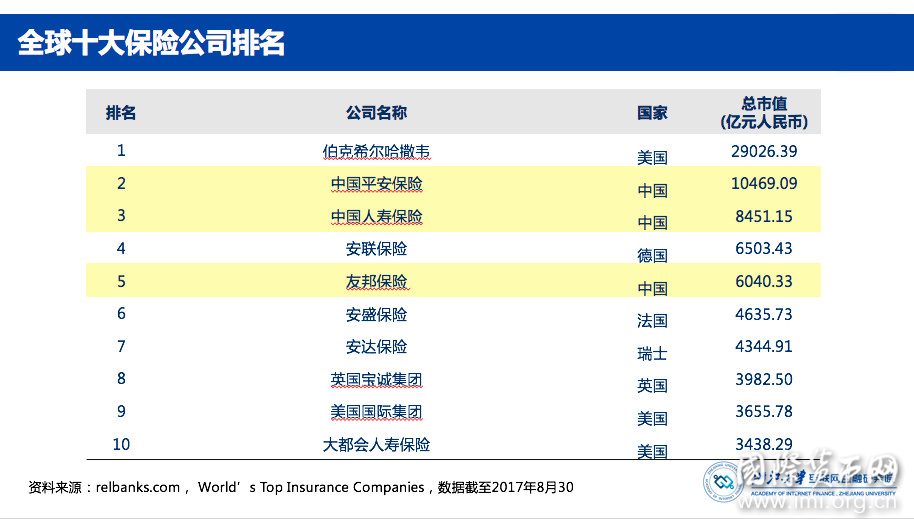
Task: Click rank number 7 for 安达保险
Action: click(x=121, y=346)
